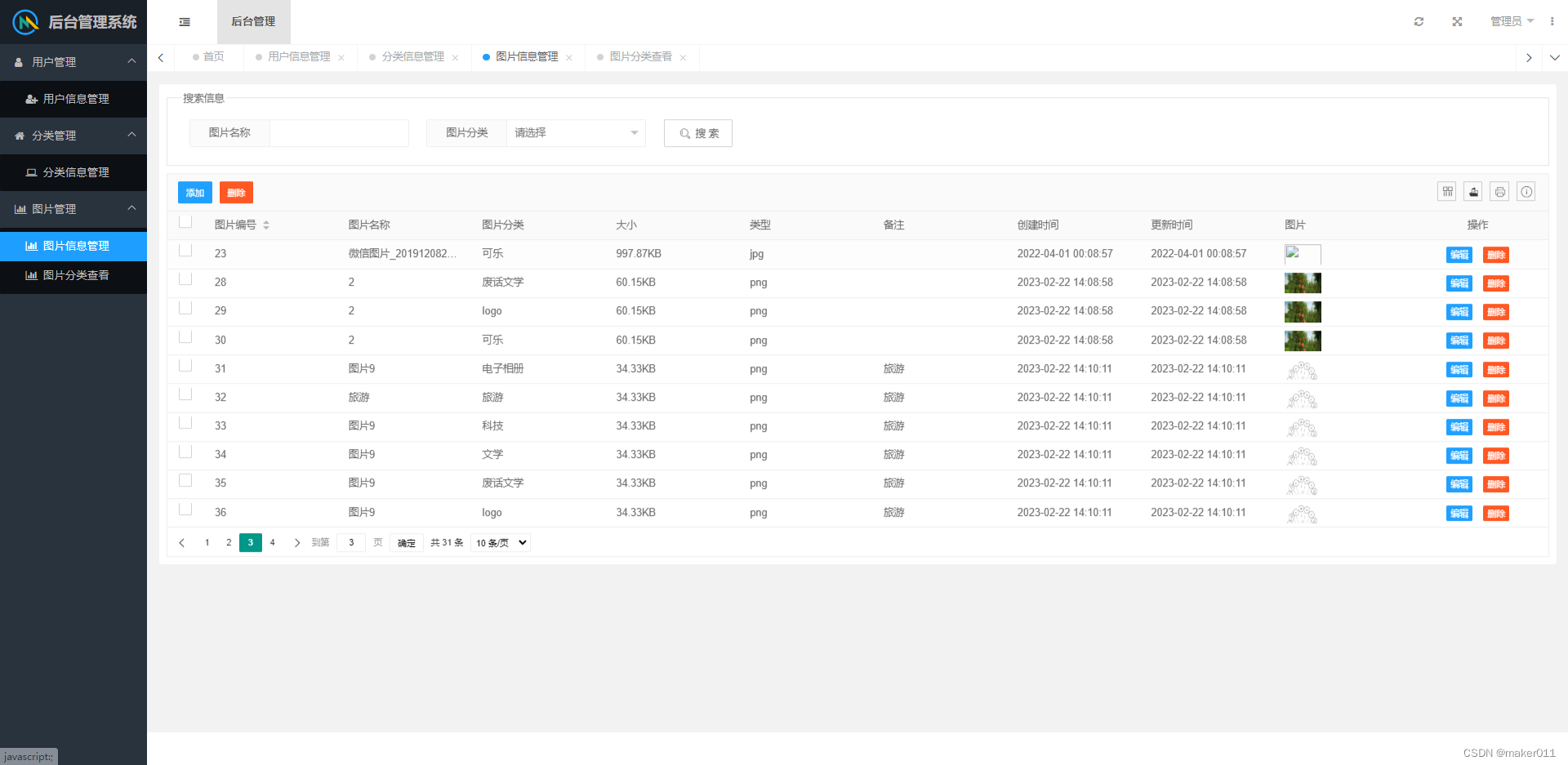The height and width of the screenshot is (765, 1568).
Task: Focus the page number jump input
Action: [351, 543]
